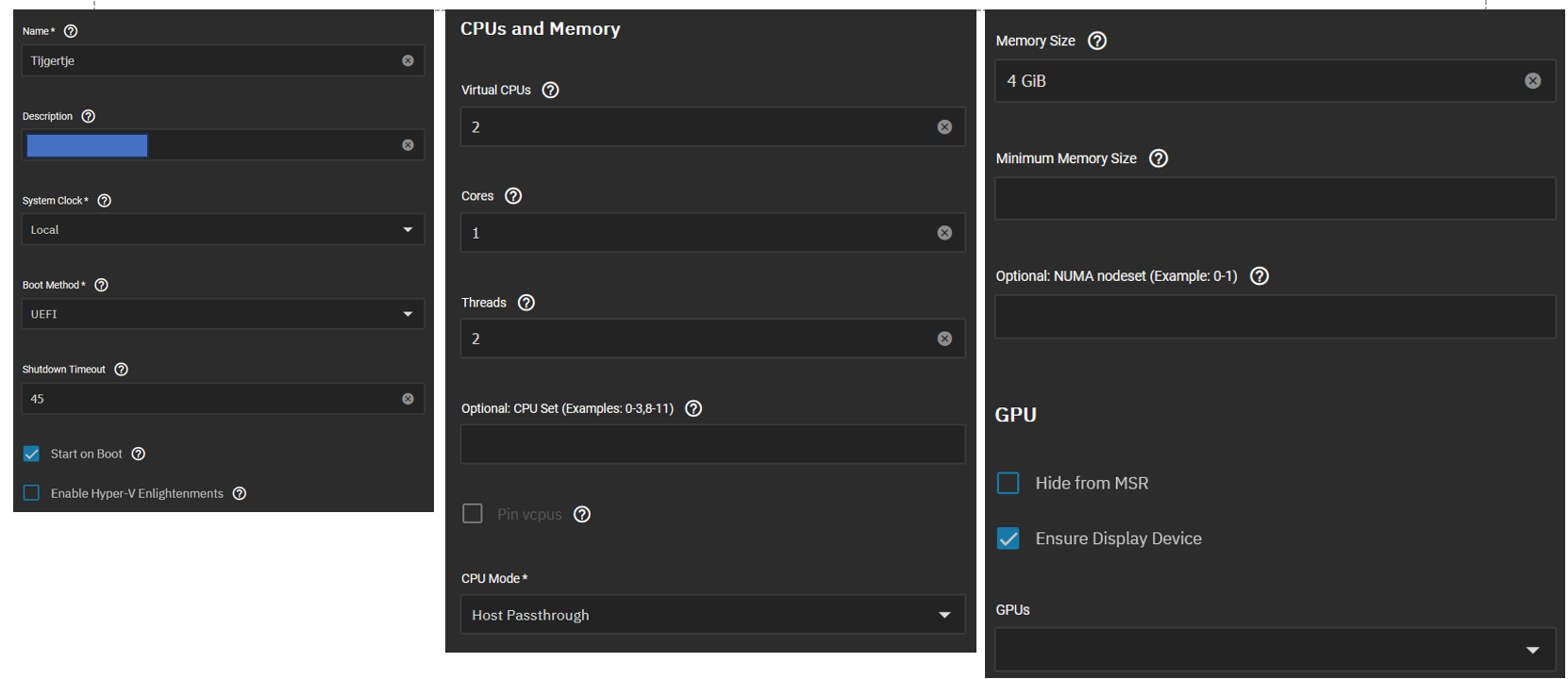The height and width of the screenshot is (679, 1568).
Task: Show help for Minimum Memory Size
Action: pyautogui.click(x=1159, y=158)
